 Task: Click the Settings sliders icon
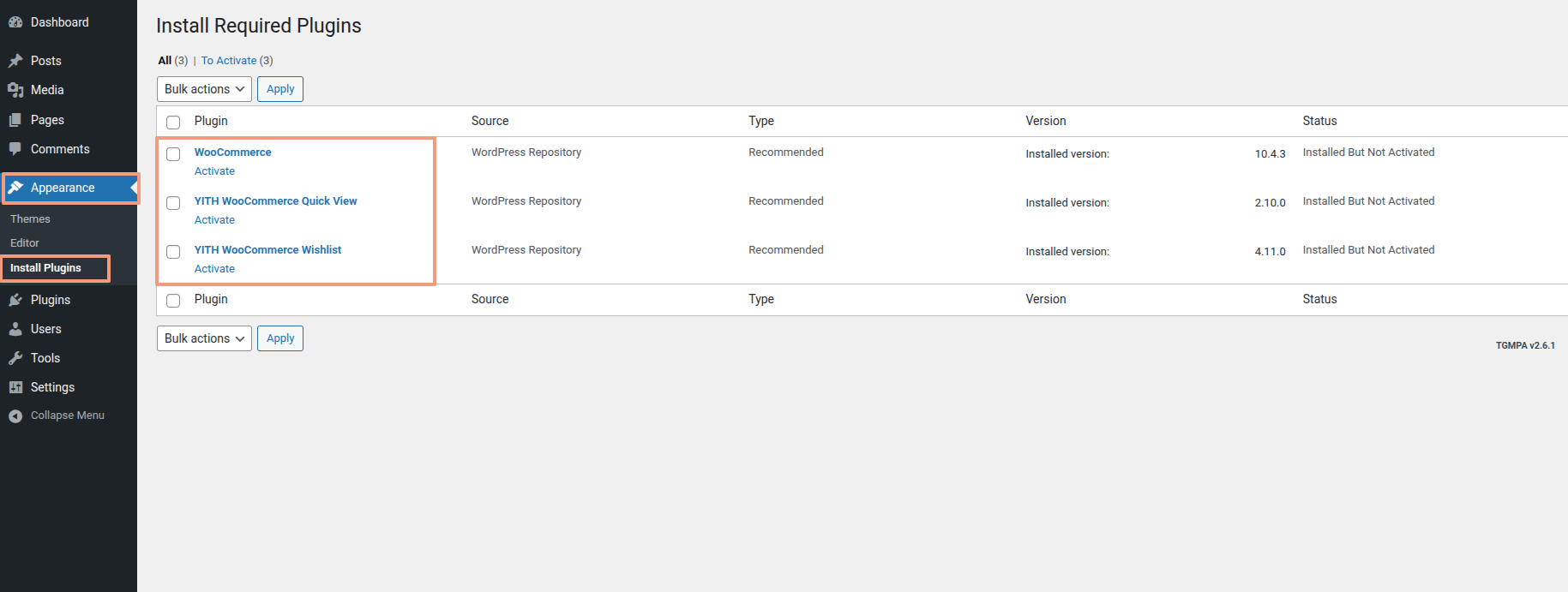click(x=15, y=387)
